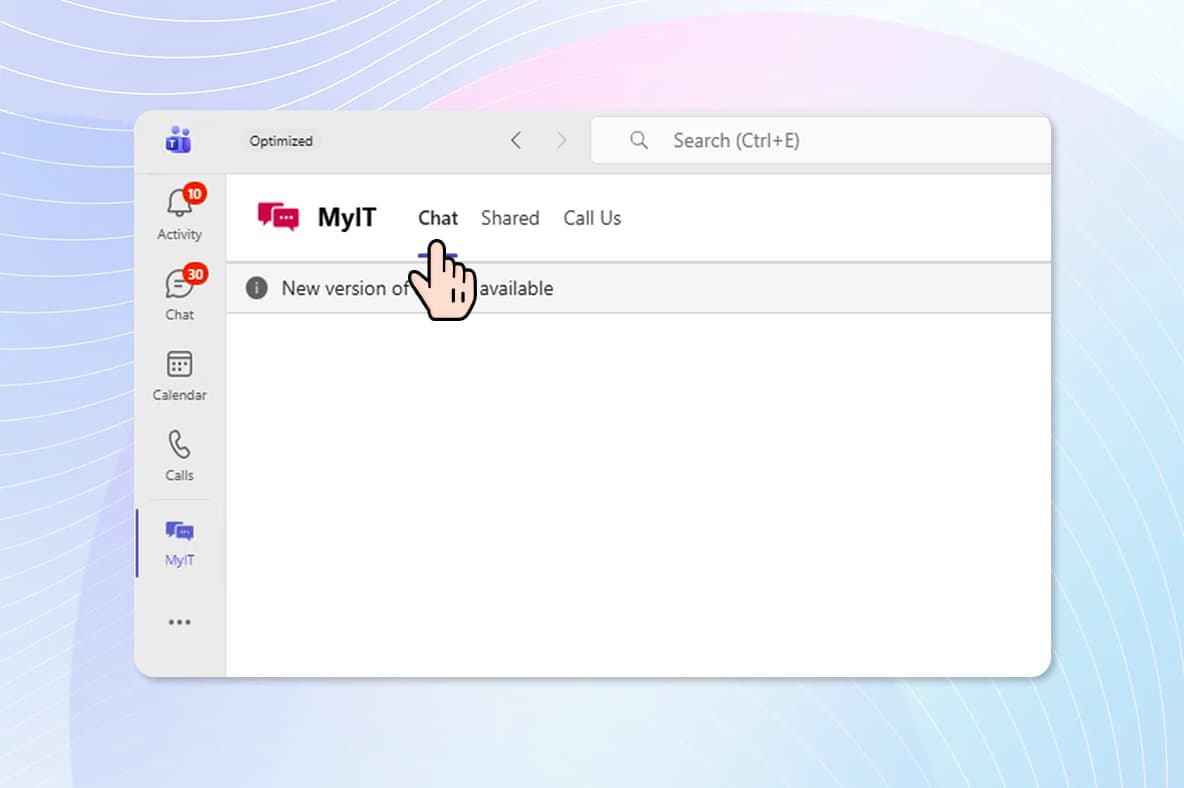Click the Optimized label badge
This screenshot has height=788, width=1184.
[281, 141]
